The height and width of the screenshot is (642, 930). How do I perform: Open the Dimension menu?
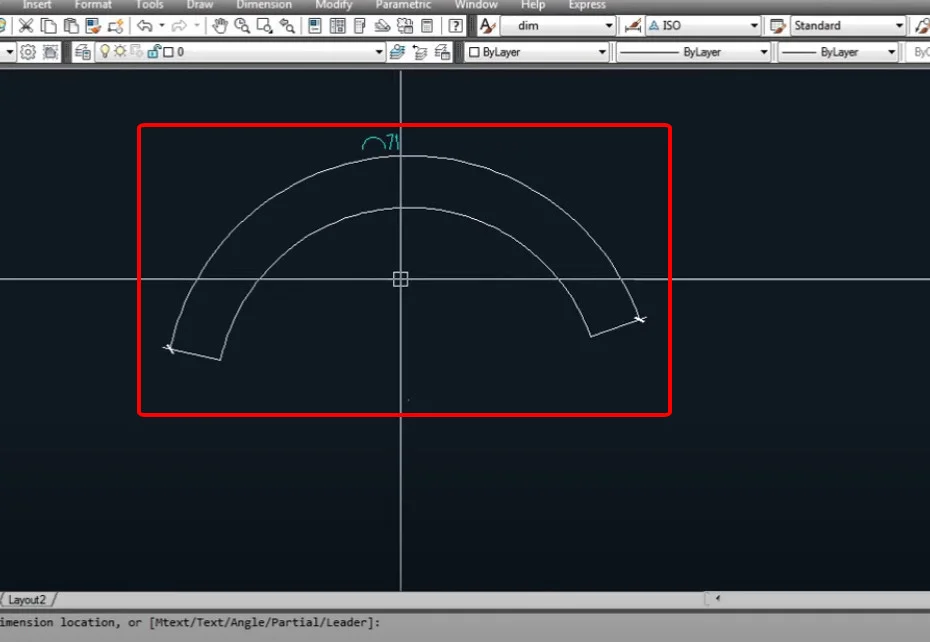point(264,5)
